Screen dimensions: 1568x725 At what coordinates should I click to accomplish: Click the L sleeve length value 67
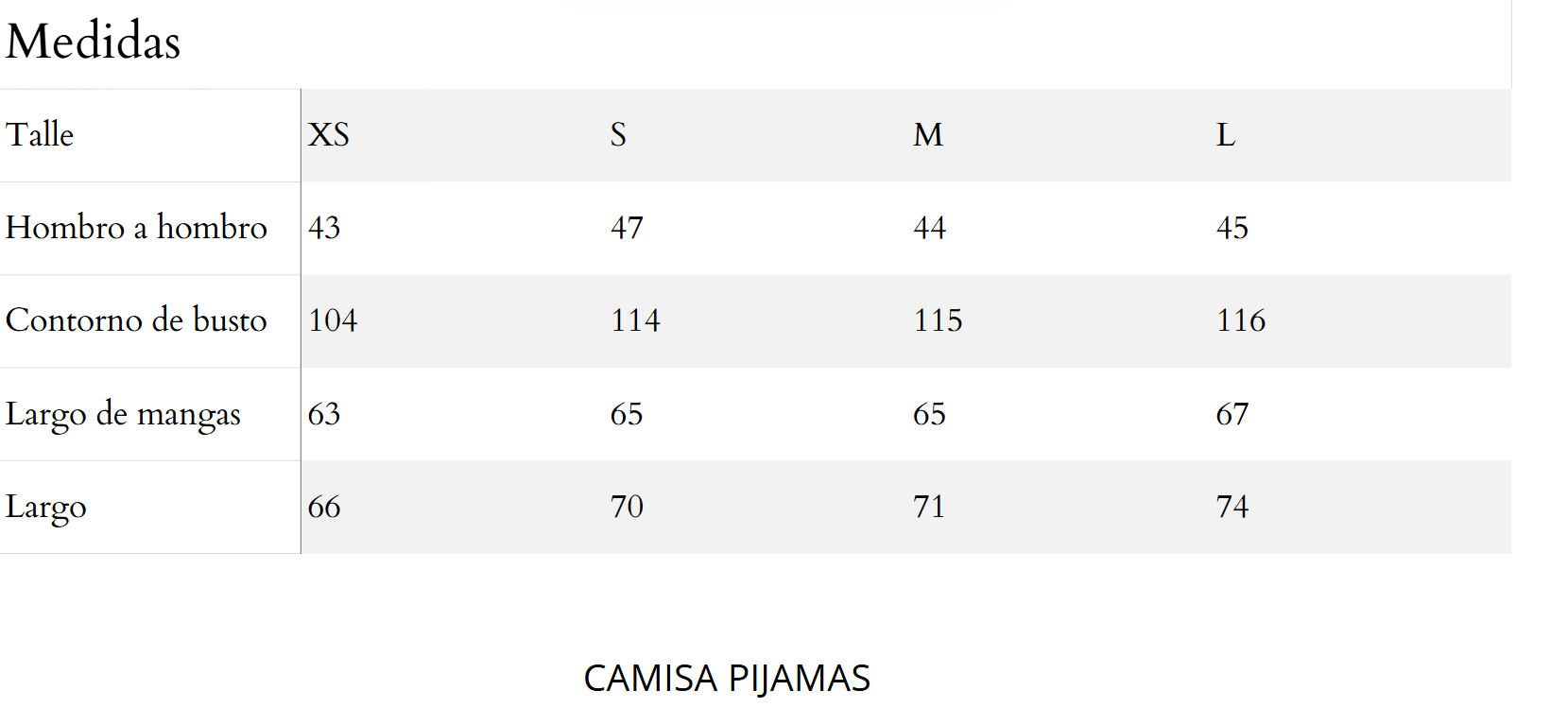[x=1232, y=413]
